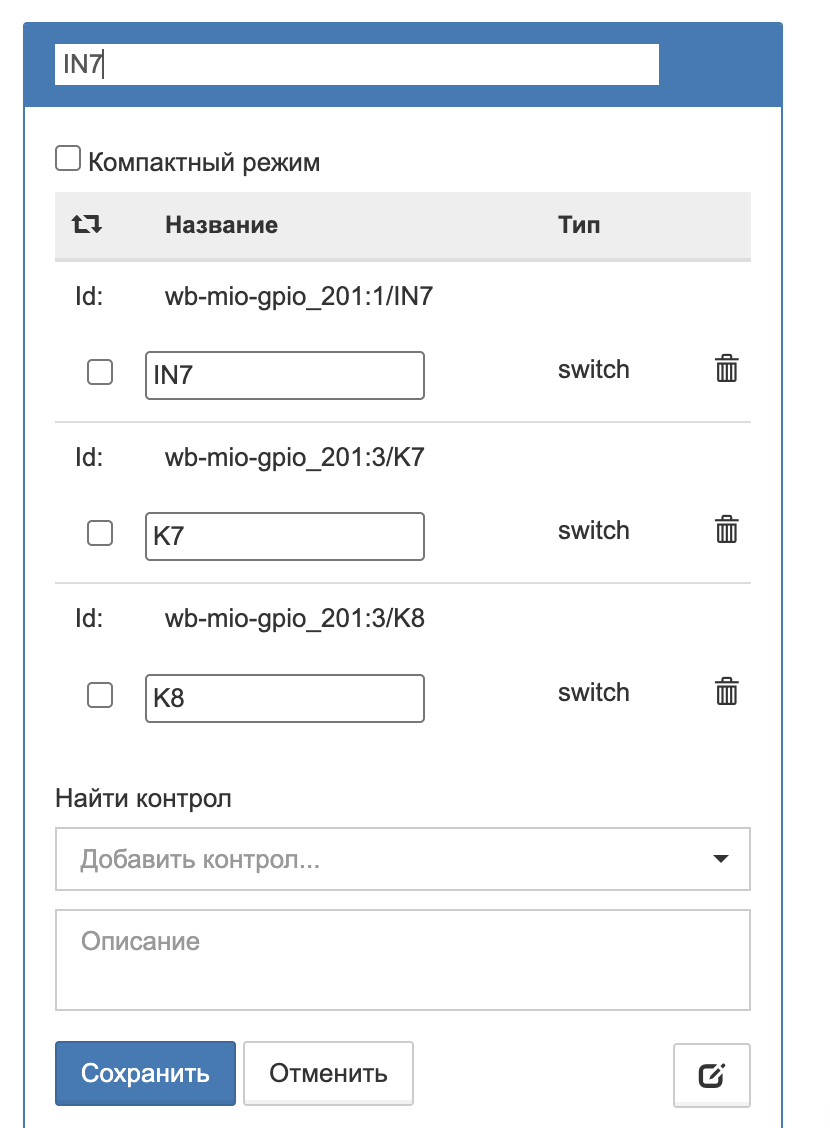Select the K8 name text field
The image size is (830, 1128).
(x=284, y=698)
